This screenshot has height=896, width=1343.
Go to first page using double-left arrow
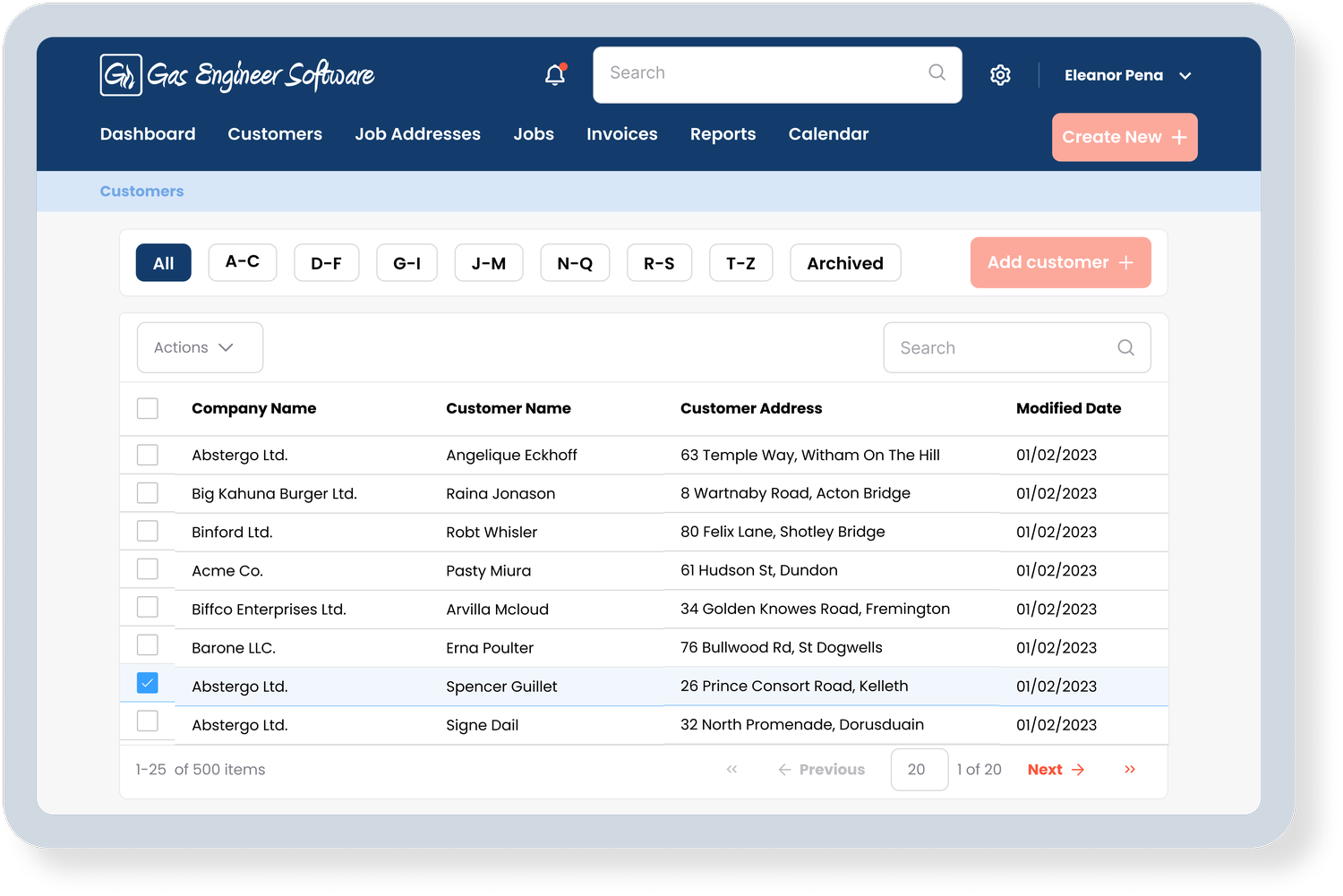pos(731,770)
